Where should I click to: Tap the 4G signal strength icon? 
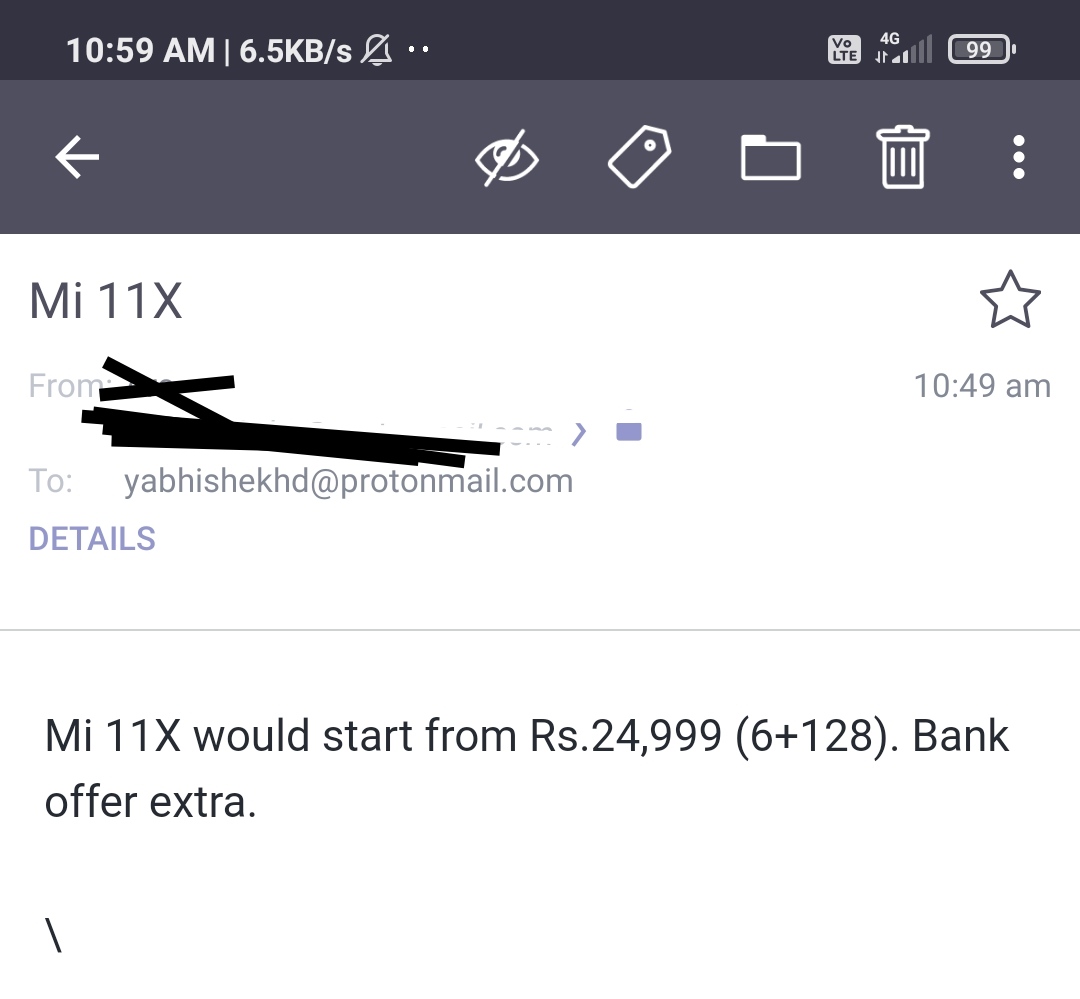click(904, 48)
